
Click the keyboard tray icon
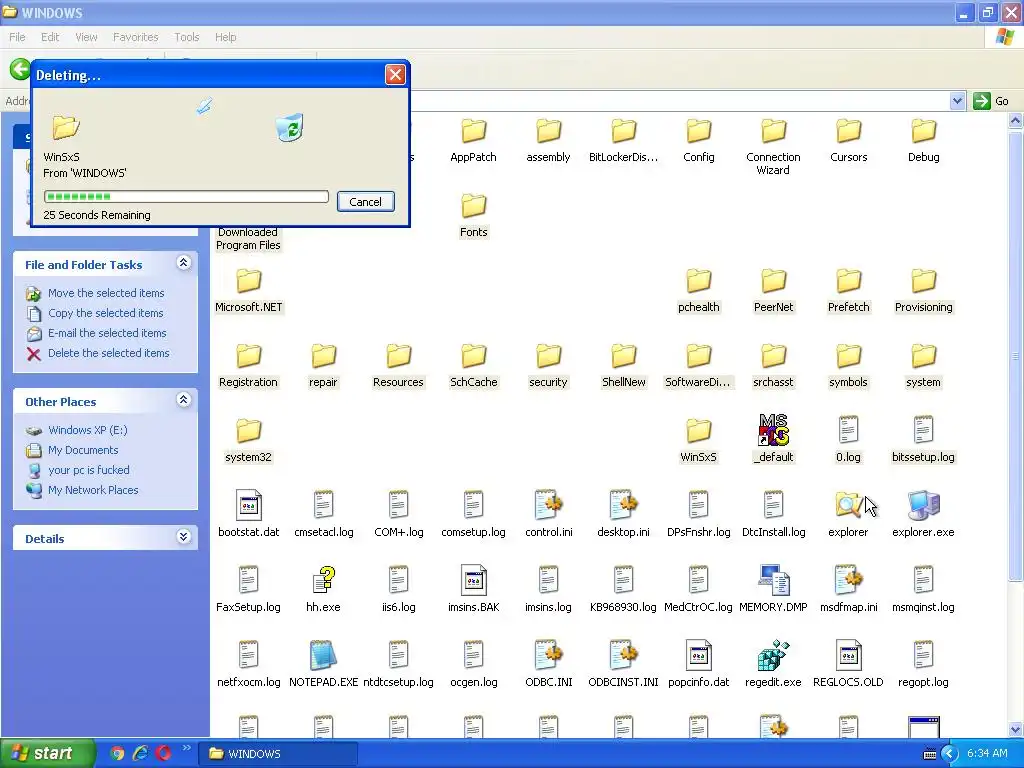[x=930, y=754]
